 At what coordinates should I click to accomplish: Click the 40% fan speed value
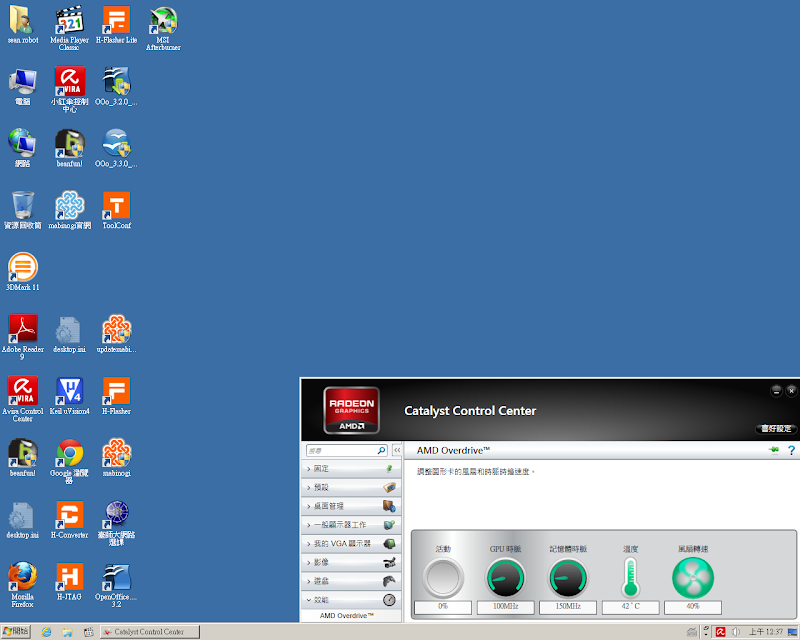[x=693, y=607]
